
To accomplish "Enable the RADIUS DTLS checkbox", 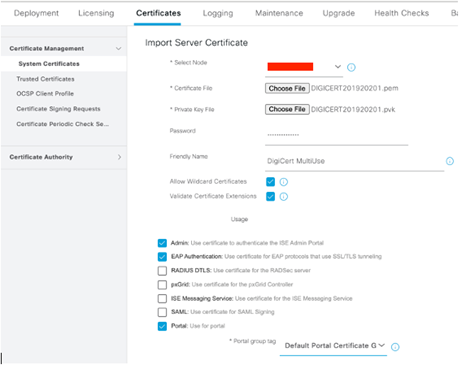I will coord(162,271).
